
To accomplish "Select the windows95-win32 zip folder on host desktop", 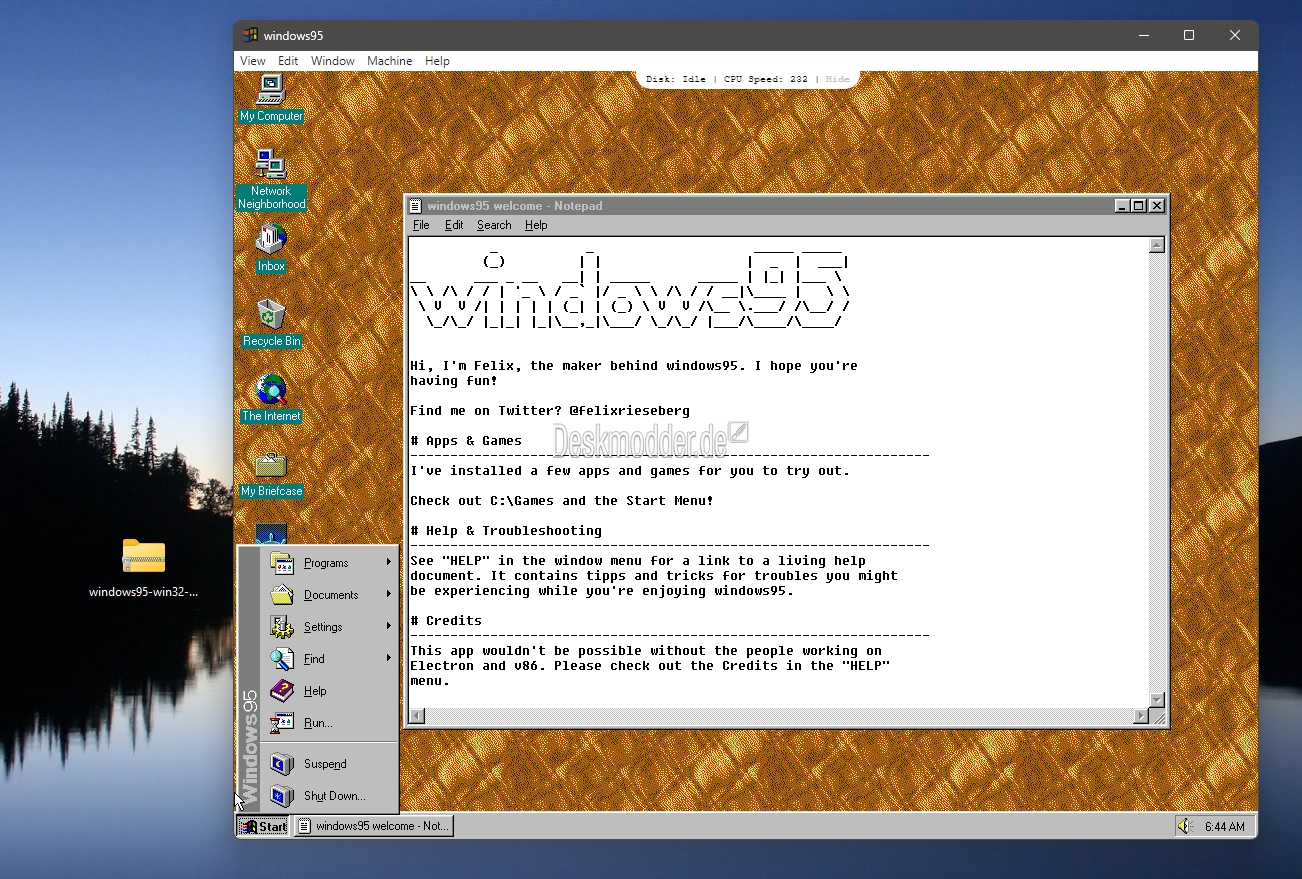I will 144,568.
